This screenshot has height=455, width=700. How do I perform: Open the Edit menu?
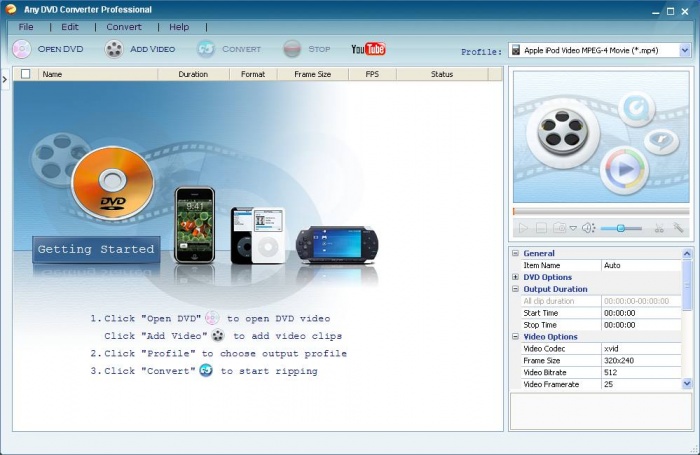click(70, 27)
